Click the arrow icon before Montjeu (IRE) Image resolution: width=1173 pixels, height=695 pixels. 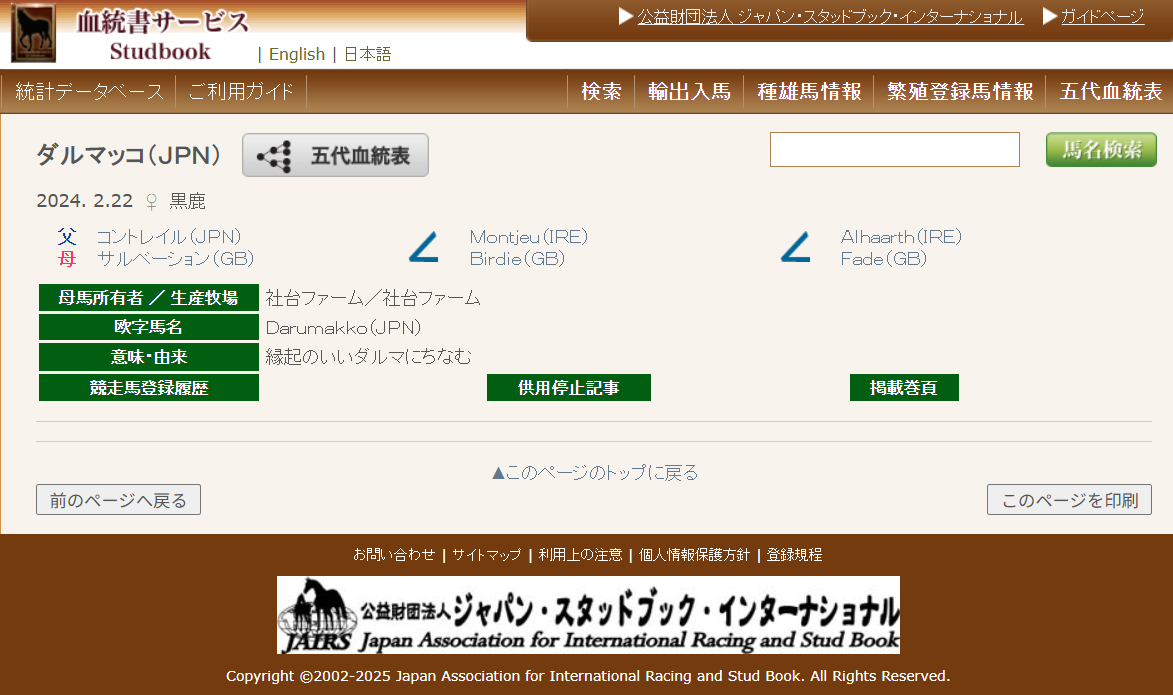point(423,248)
